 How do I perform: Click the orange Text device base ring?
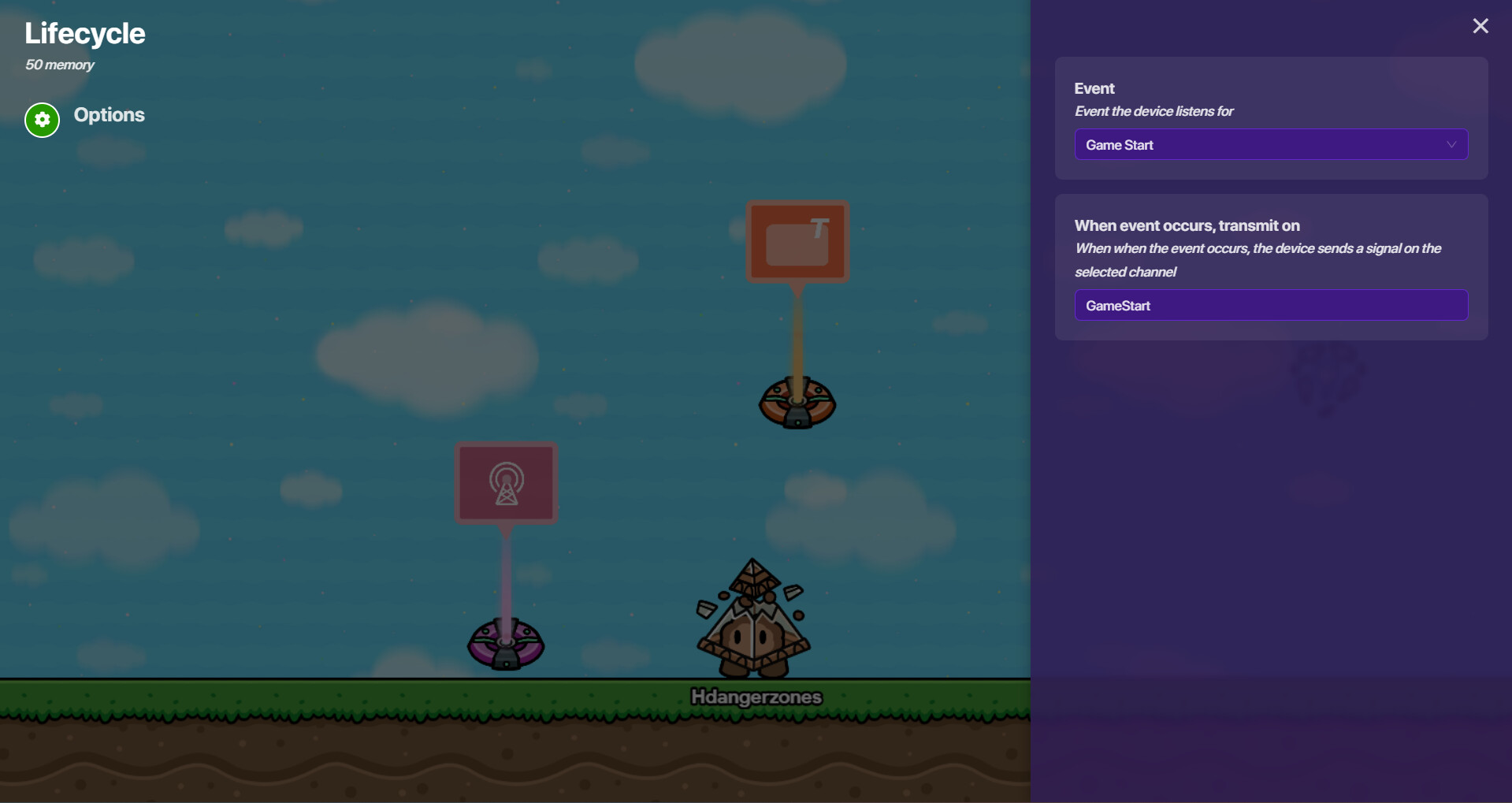[797, 403]
